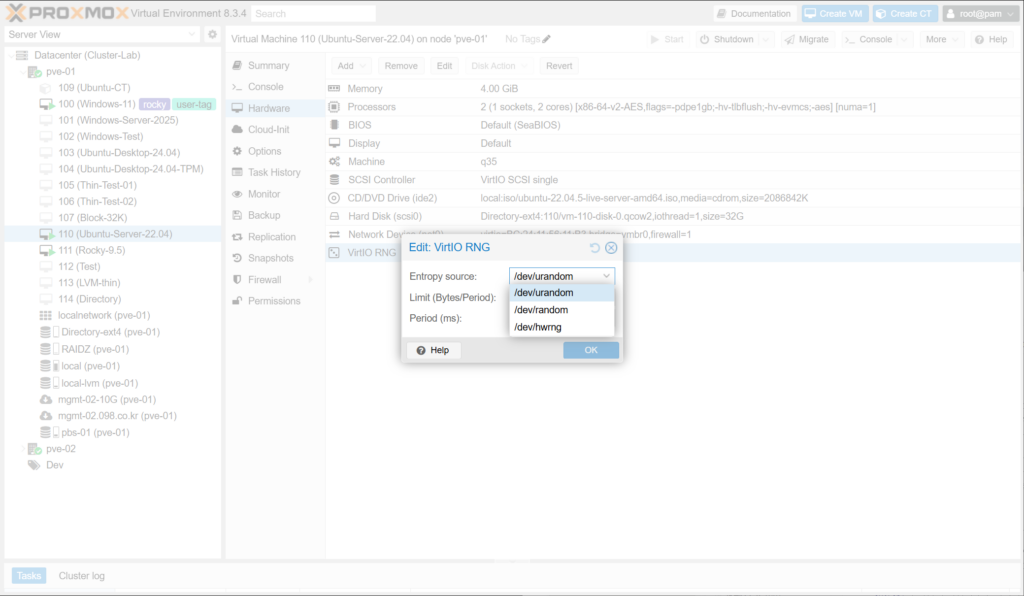Click the reset icon in VirtIO RNG dialog
Image resolution: width=1024 pixels, height=596 pixels.
(595, 248)
